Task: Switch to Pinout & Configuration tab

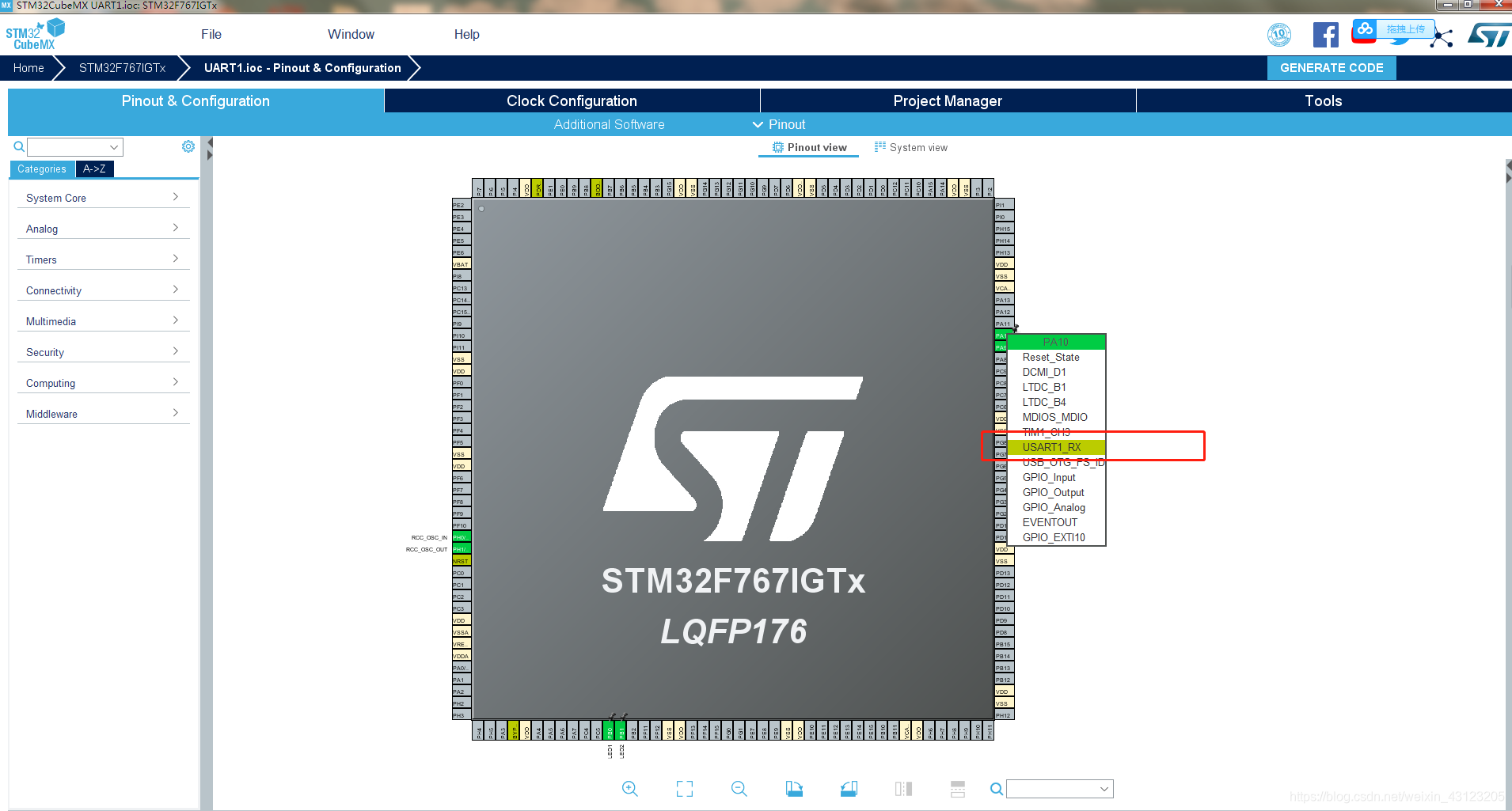Action: click(196, 100)
